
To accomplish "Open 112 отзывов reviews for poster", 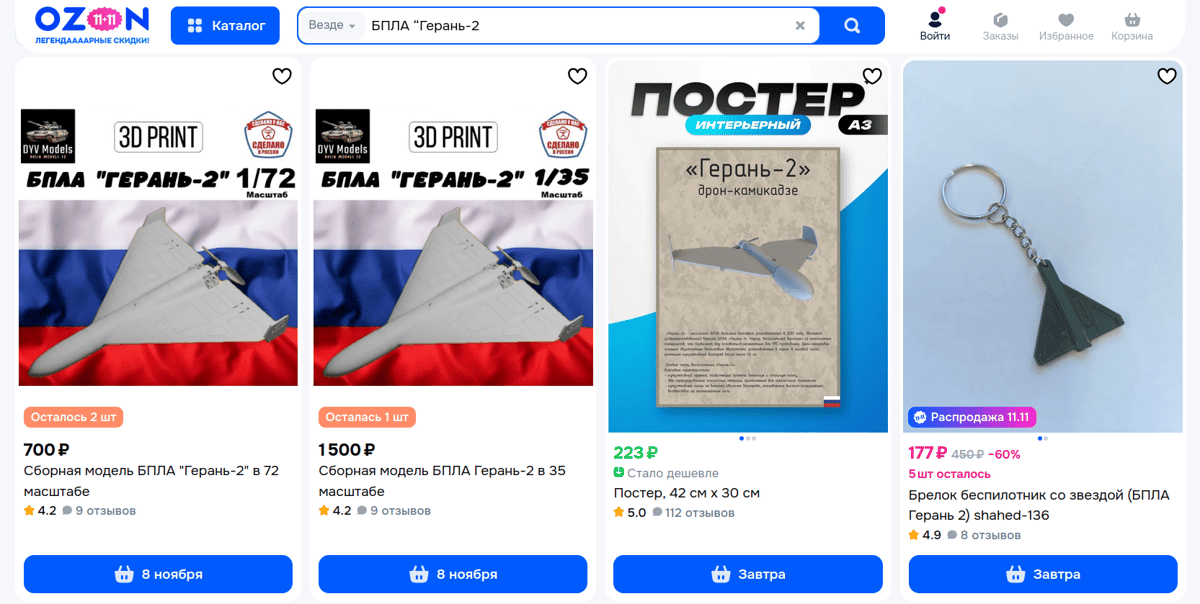I will coord(693,513).
